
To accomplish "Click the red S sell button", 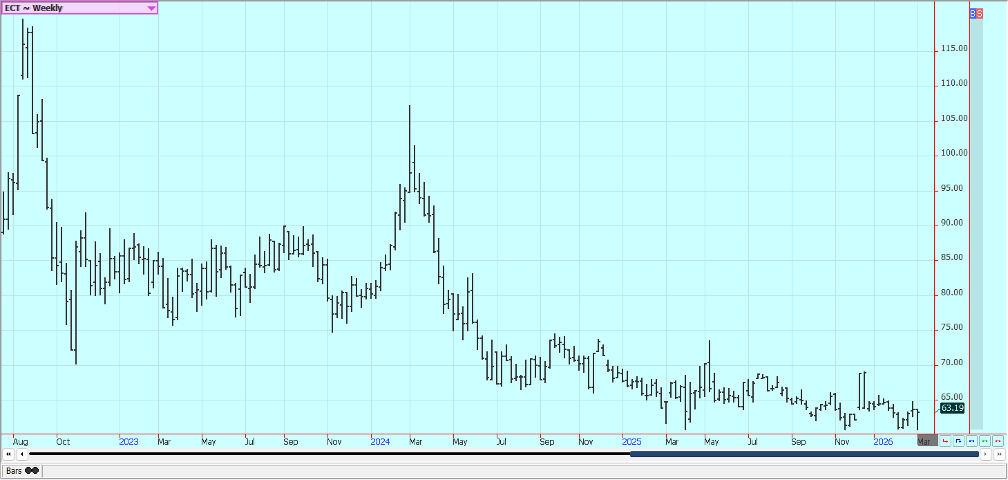I will tap(979, 14).
